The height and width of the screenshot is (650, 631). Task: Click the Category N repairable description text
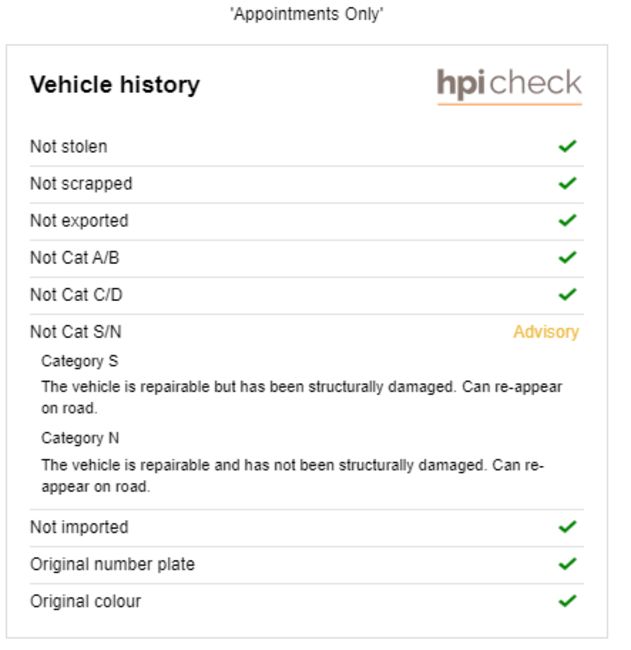click(292, 475)
